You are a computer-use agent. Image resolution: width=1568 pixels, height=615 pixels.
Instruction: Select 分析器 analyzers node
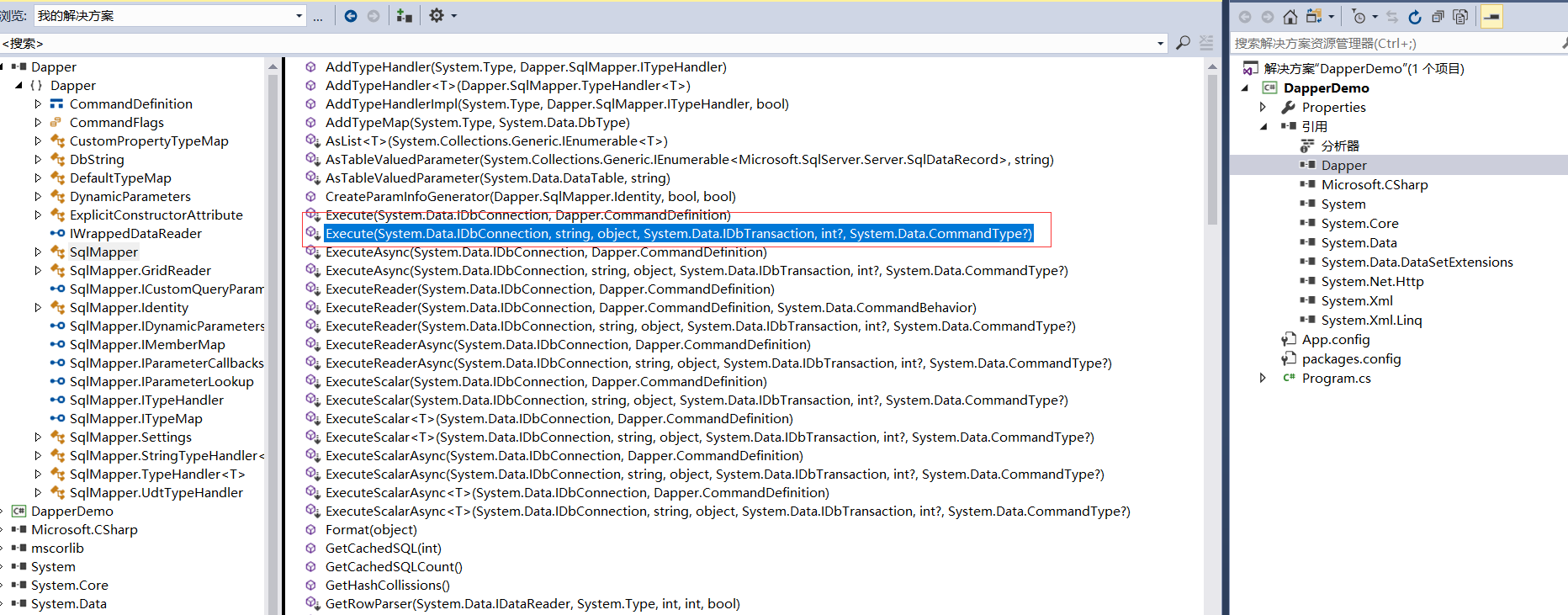(x=1340, y=146)
